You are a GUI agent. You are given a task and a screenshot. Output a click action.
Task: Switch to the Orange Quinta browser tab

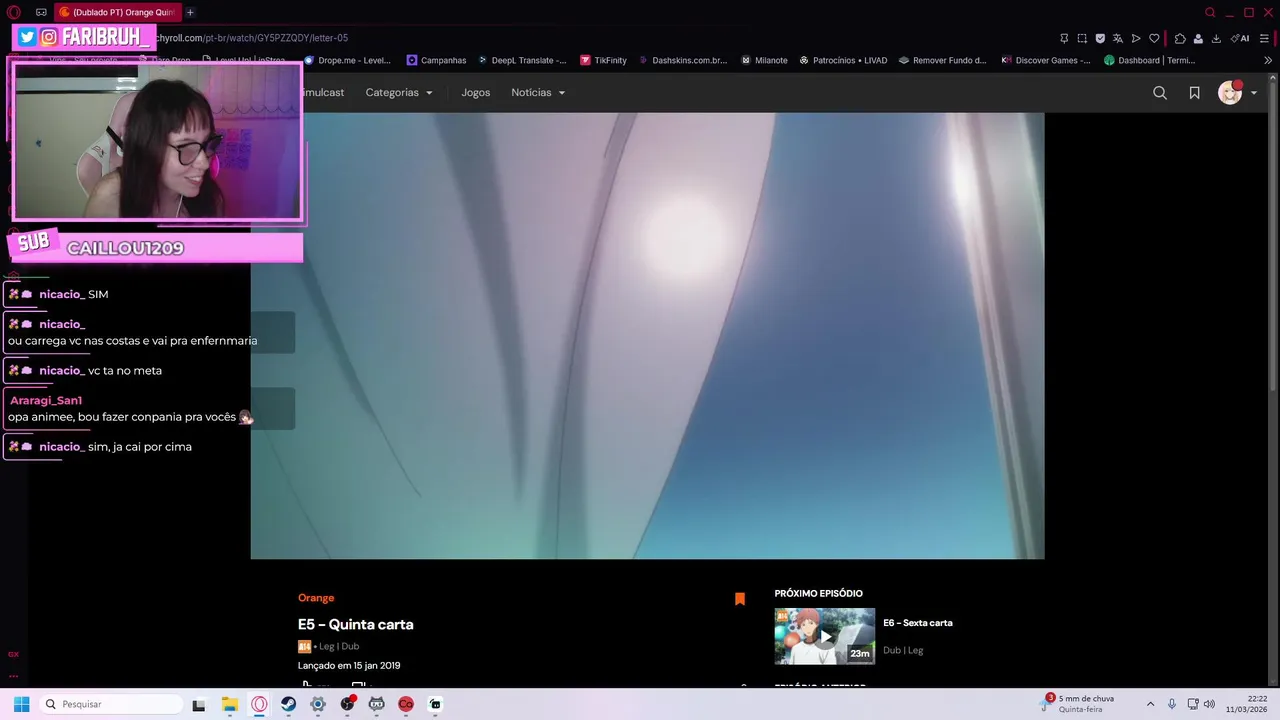coord(117,12)
